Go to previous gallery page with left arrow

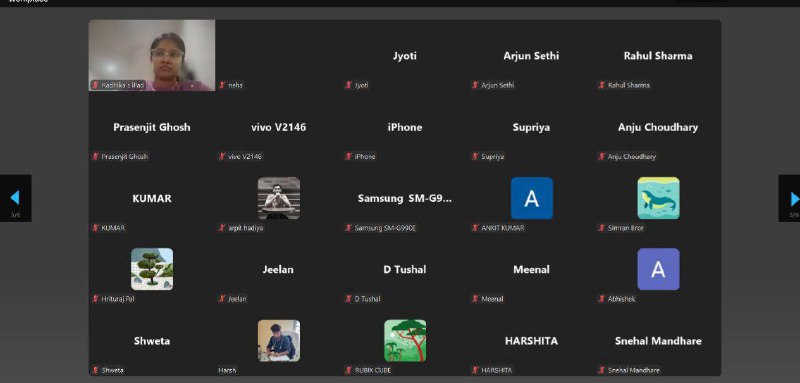(x=15, y=198)
